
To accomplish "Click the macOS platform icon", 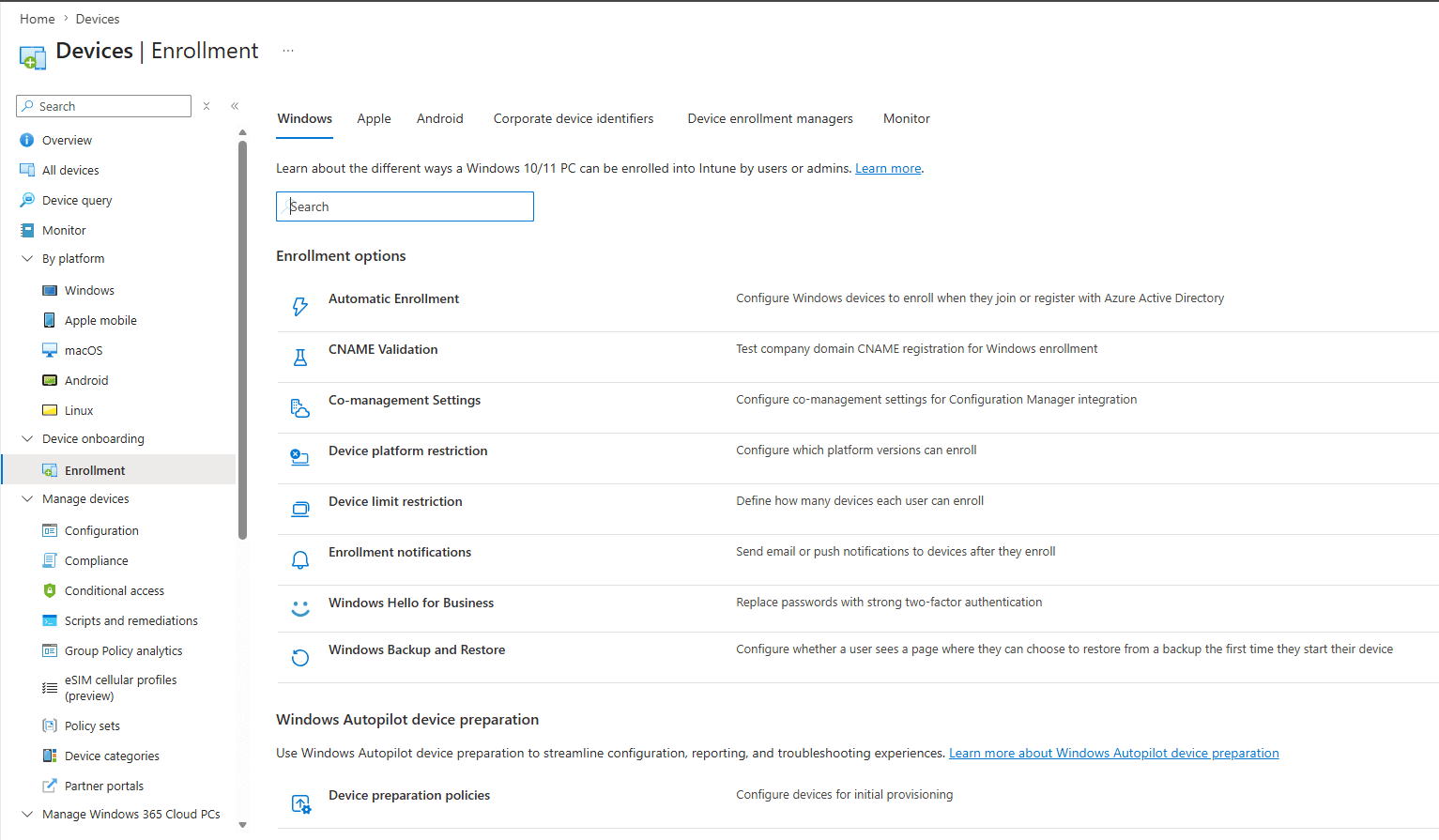I will tap(50, 350).
